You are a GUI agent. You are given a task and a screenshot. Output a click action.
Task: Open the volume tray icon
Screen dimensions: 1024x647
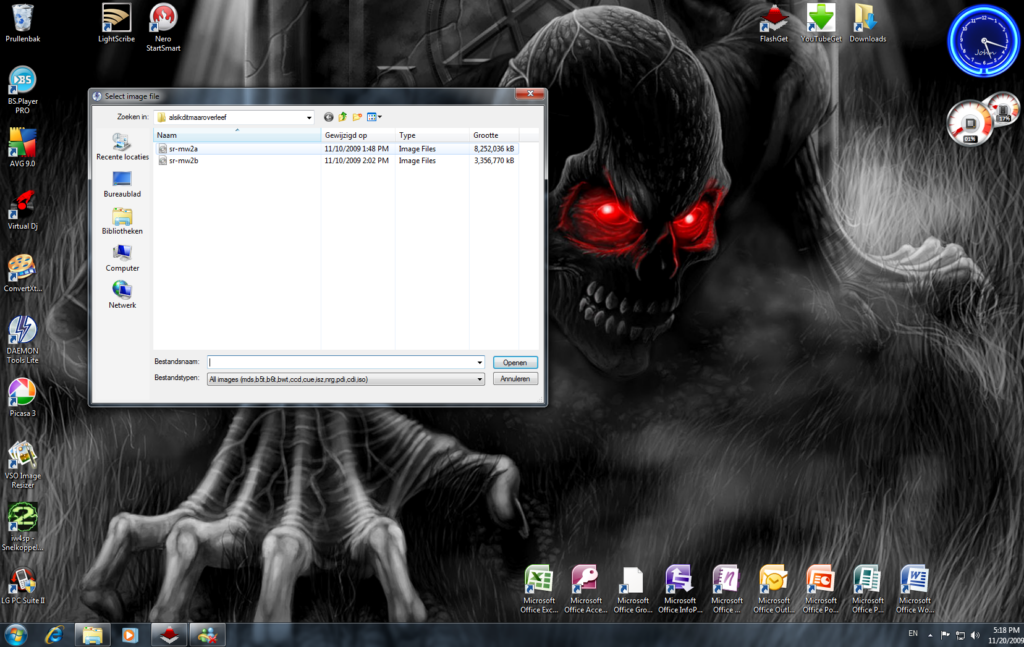click(x=975, y=635)
